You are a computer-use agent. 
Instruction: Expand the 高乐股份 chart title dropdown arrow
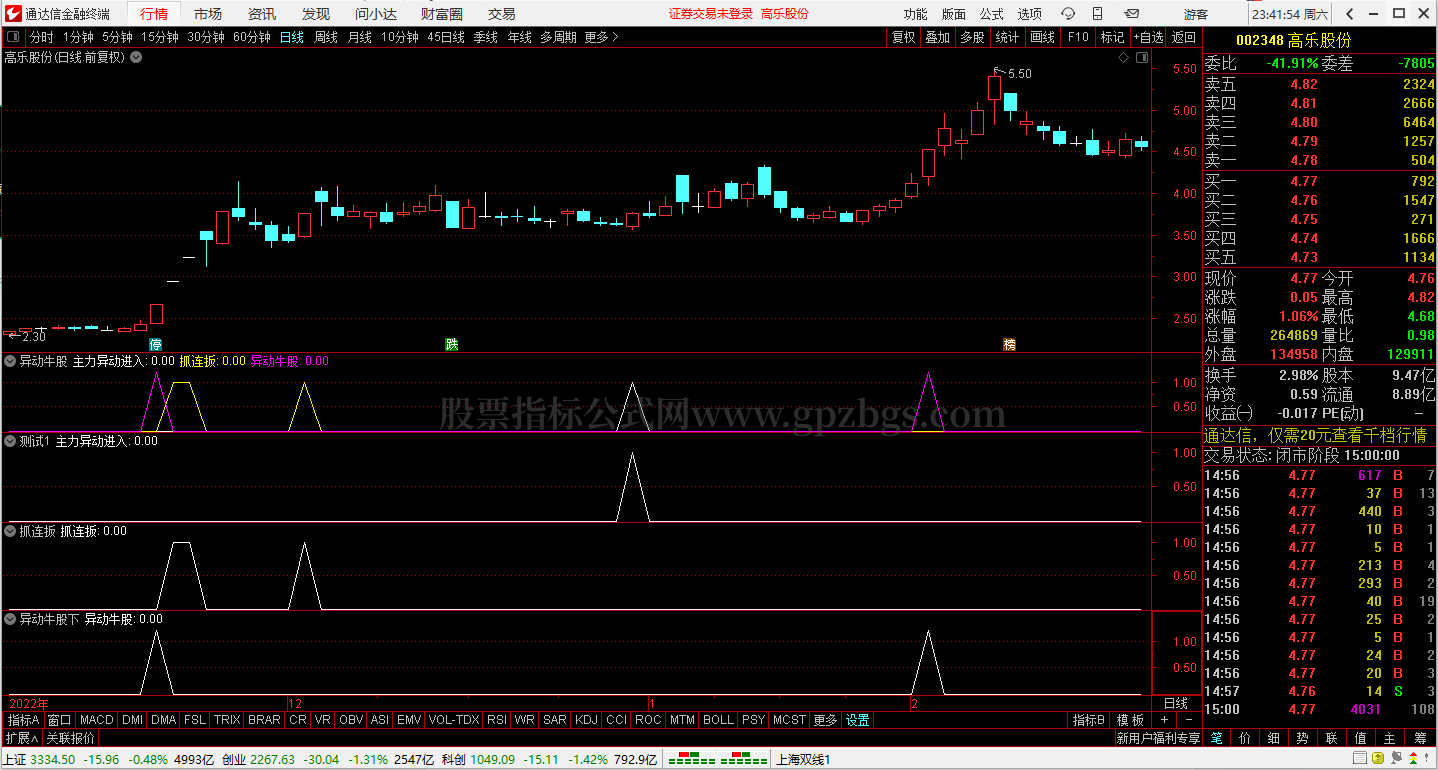pyautogui.click(x=136, y=57)
